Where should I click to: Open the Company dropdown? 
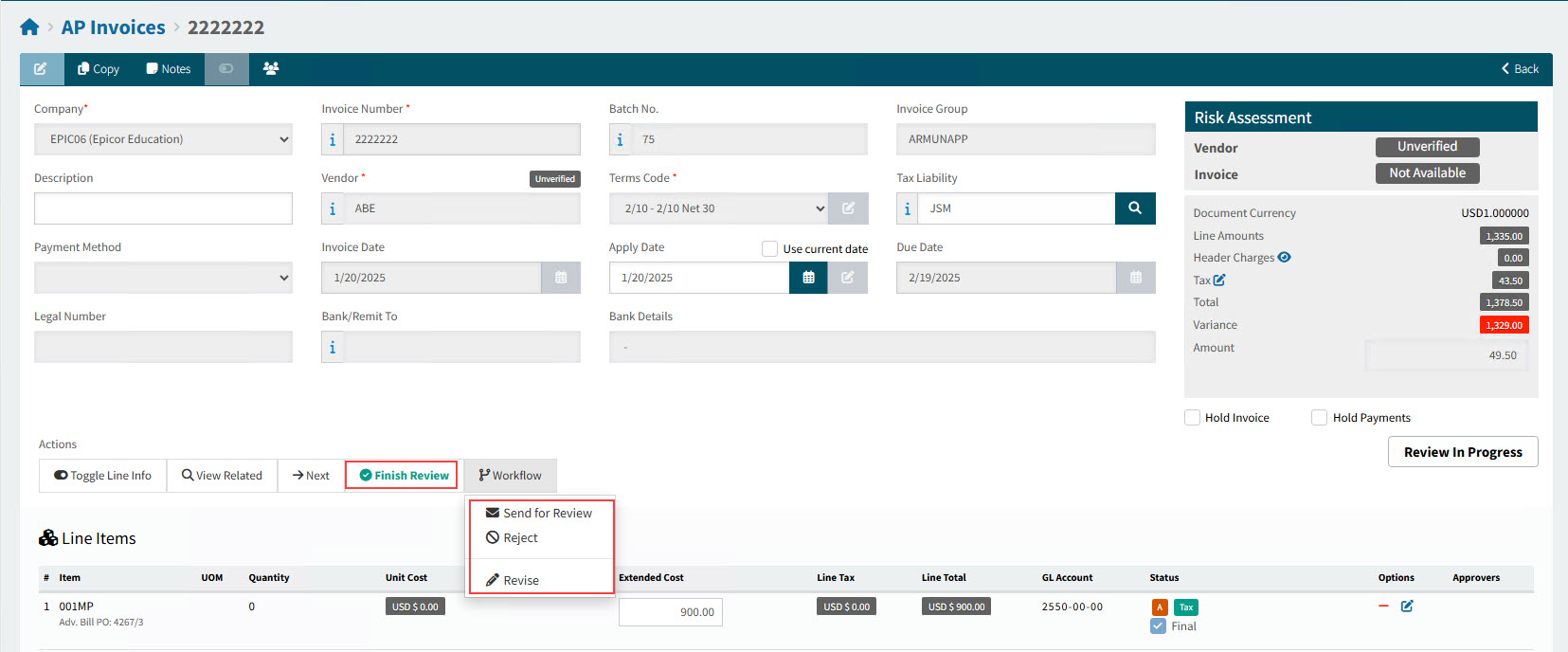tap(163, 139)
